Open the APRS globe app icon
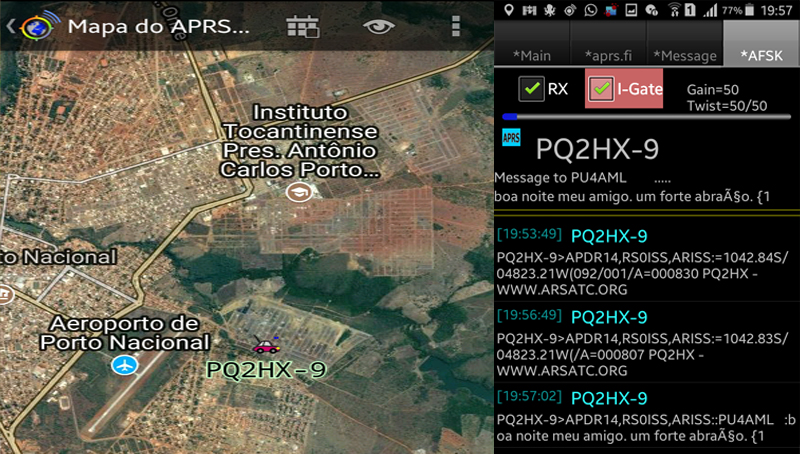This screenshot has height=454, width=800. [39, 26]
